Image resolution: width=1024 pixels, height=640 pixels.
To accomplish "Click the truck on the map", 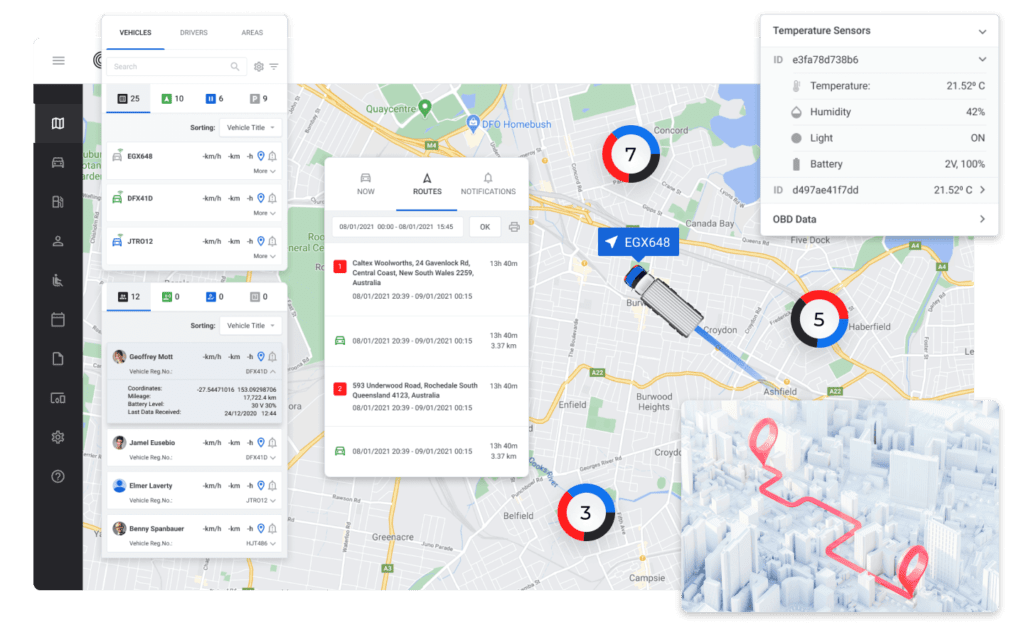I will tap(664, 302).
